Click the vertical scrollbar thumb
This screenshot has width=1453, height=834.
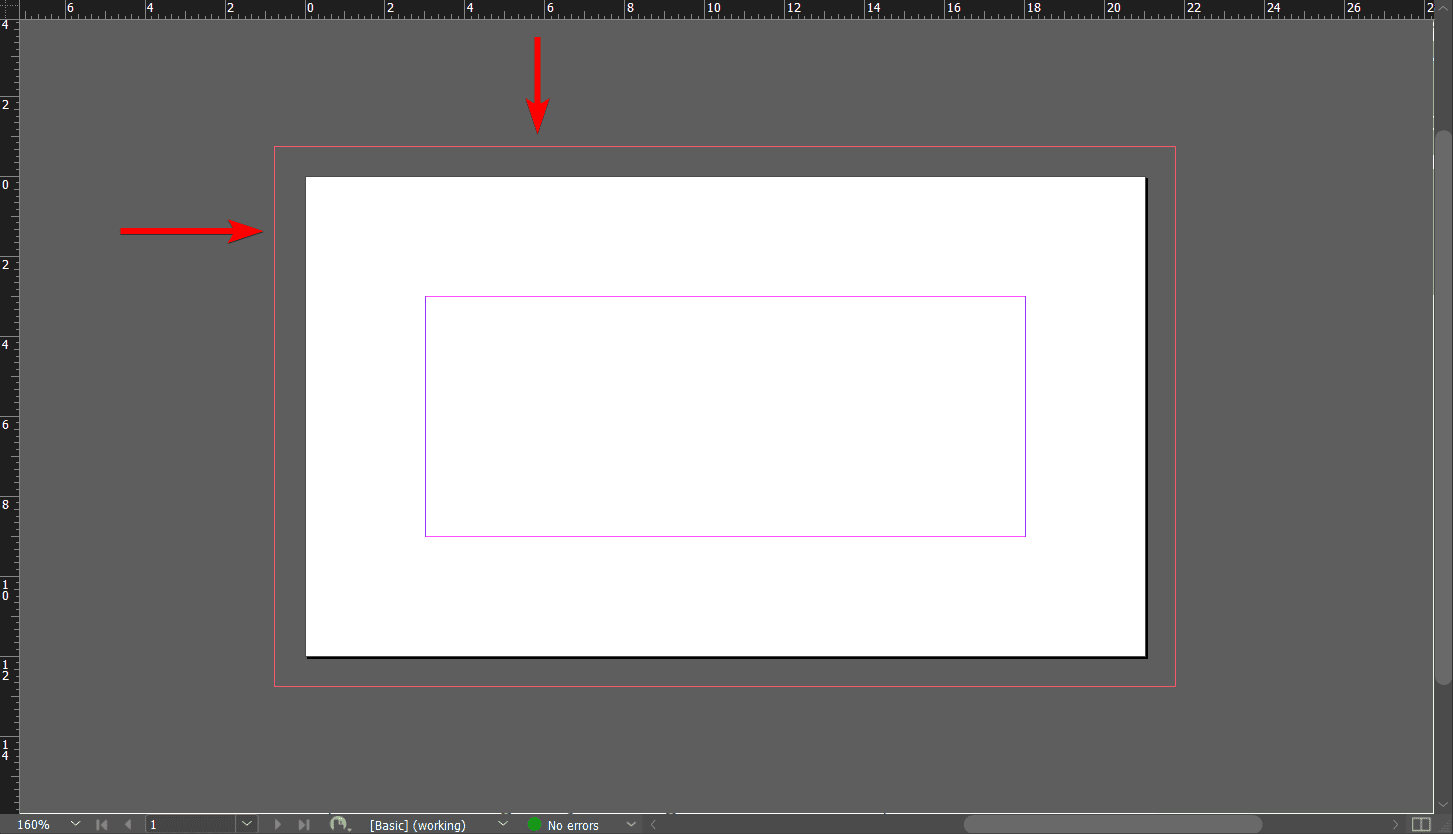point(1443,407)
